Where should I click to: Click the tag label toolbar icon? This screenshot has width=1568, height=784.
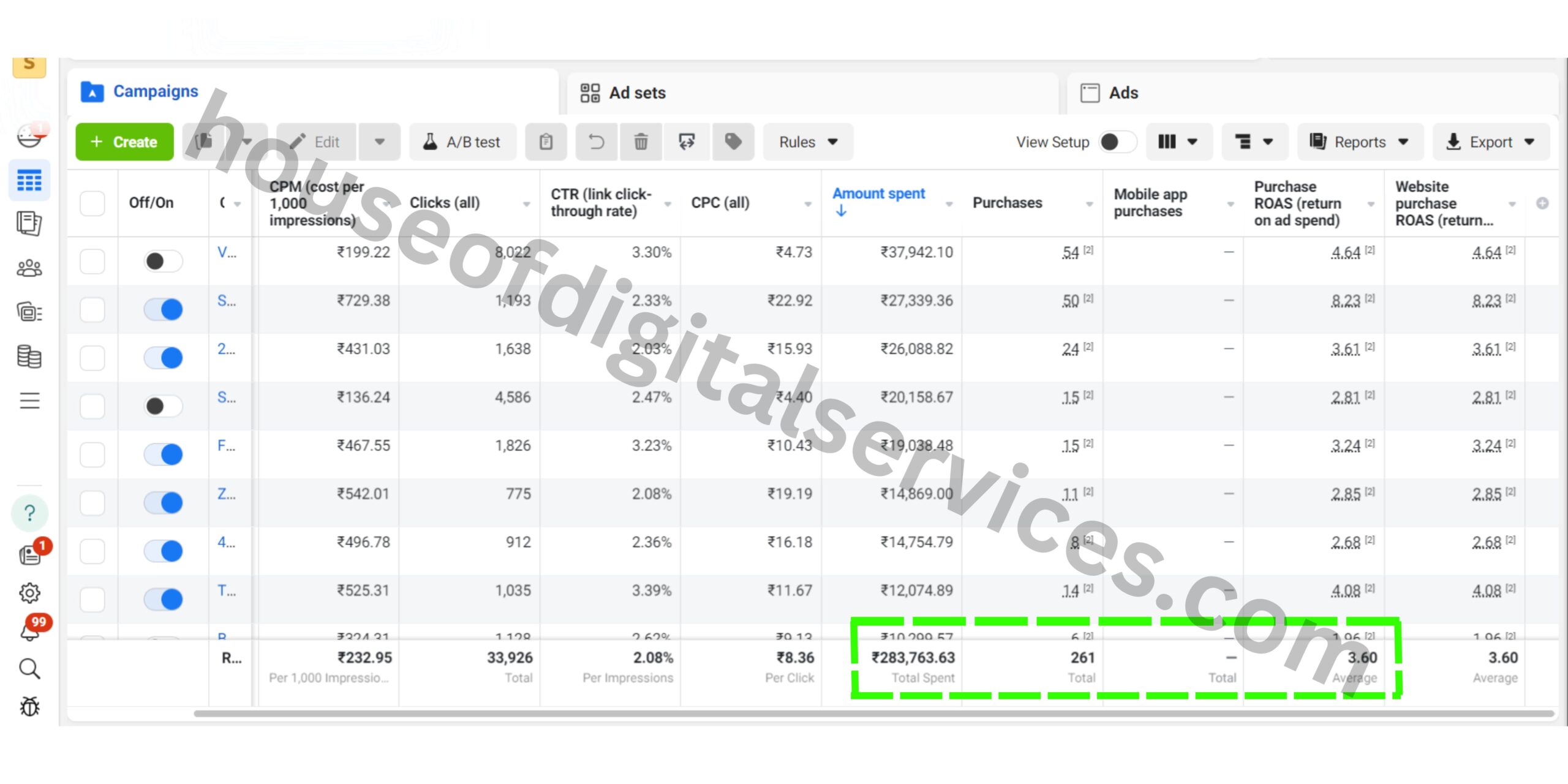[733, 142]
